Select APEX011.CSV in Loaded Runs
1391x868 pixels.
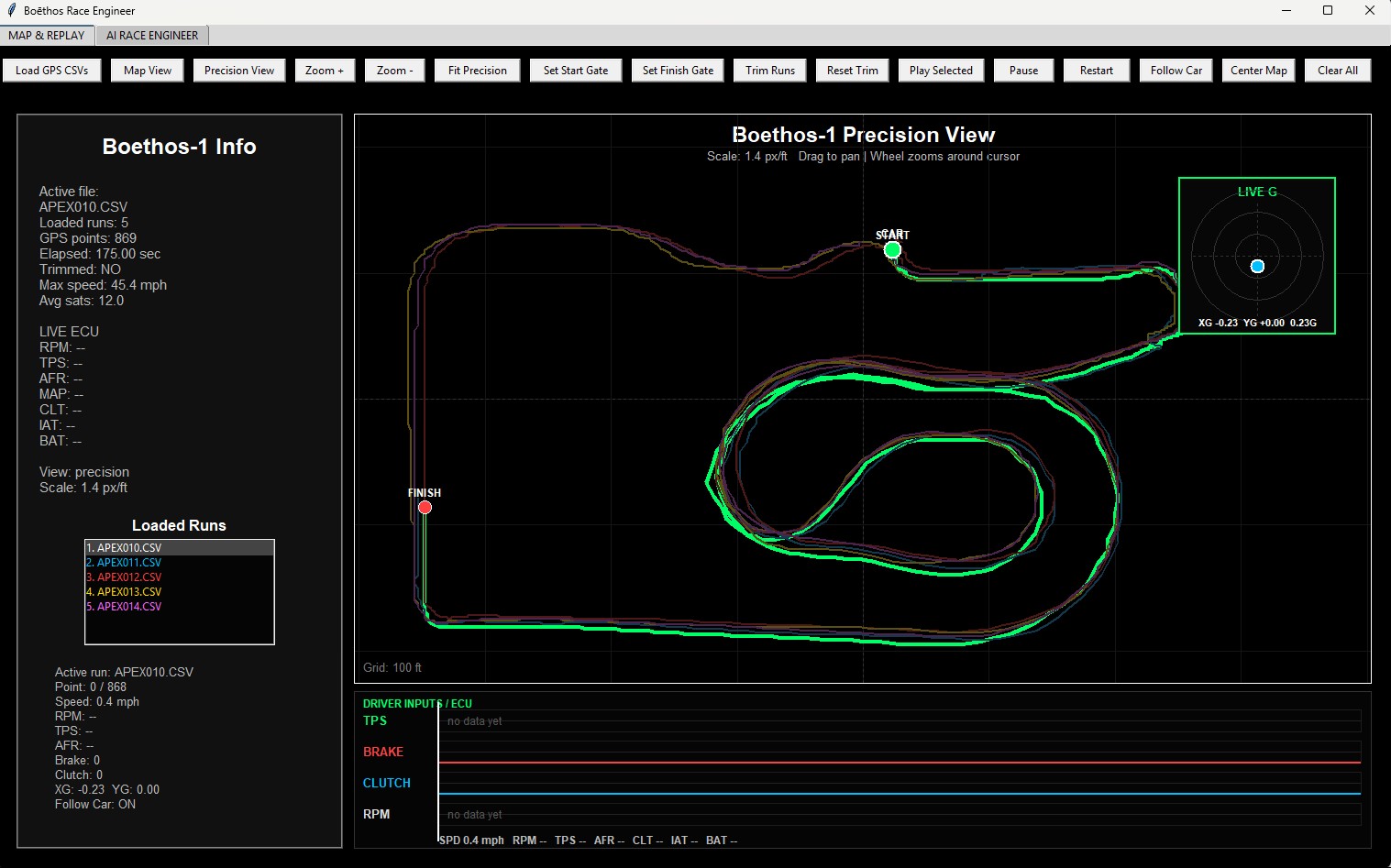coord(180,563)
